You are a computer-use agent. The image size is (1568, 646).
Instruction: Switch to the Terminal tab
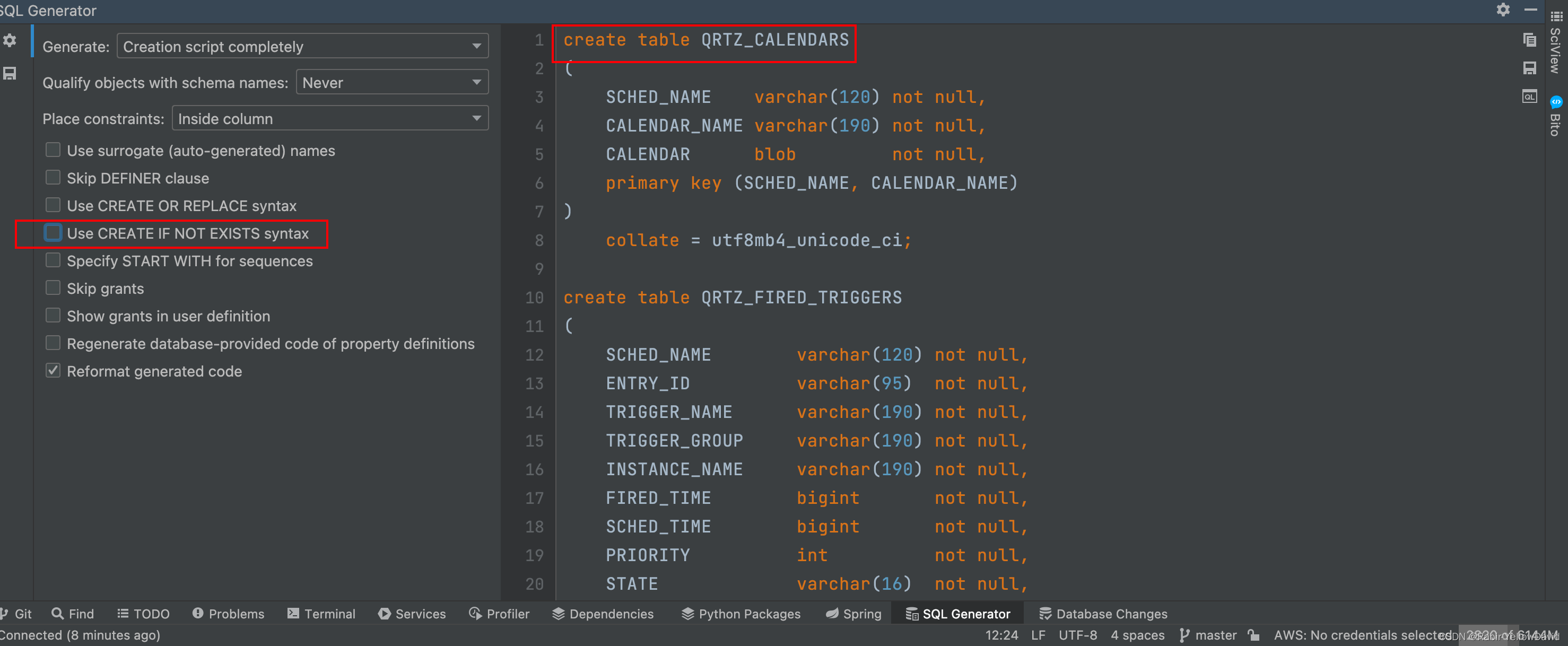tap(321, 614)
